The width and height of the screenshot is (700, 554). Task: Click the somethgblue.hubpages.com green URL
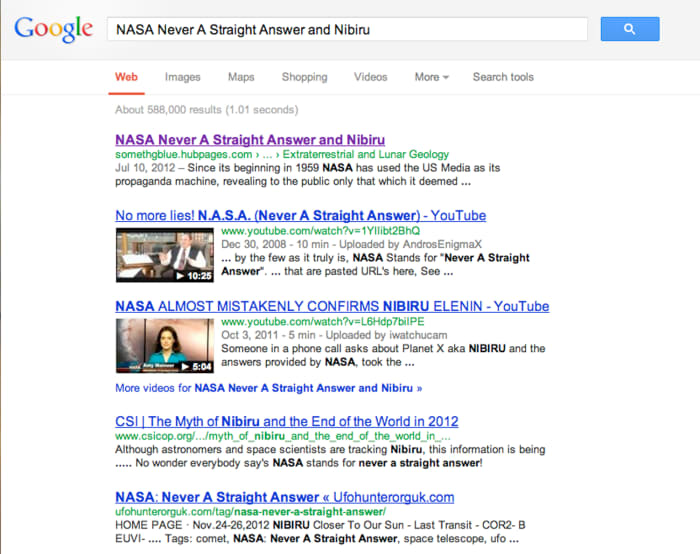183,154
